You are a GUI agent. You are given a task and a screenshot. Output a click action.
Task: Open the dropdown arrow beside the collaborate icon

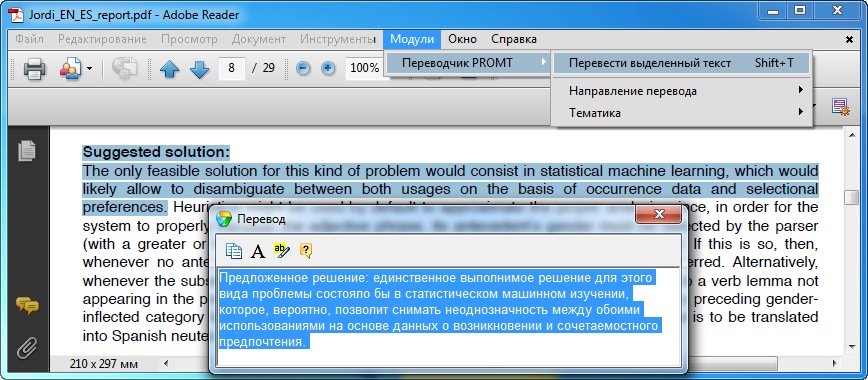[89, 69]
